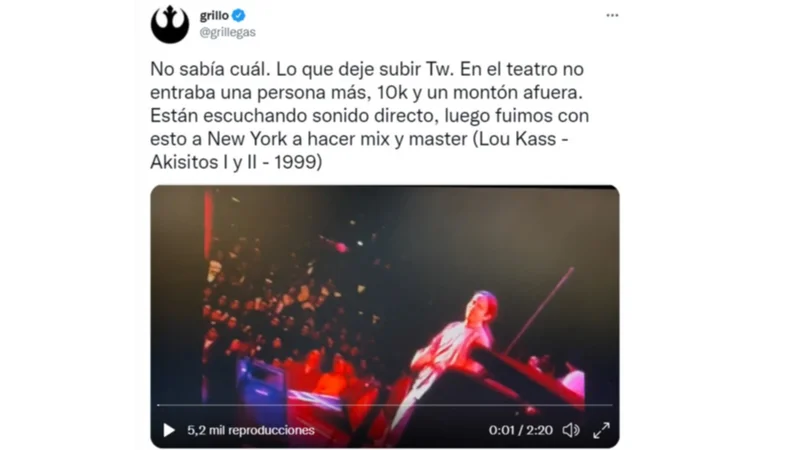Mute the video using the speaker icon
This screenshot has height=450, width=800.
[x=571, y=430]
